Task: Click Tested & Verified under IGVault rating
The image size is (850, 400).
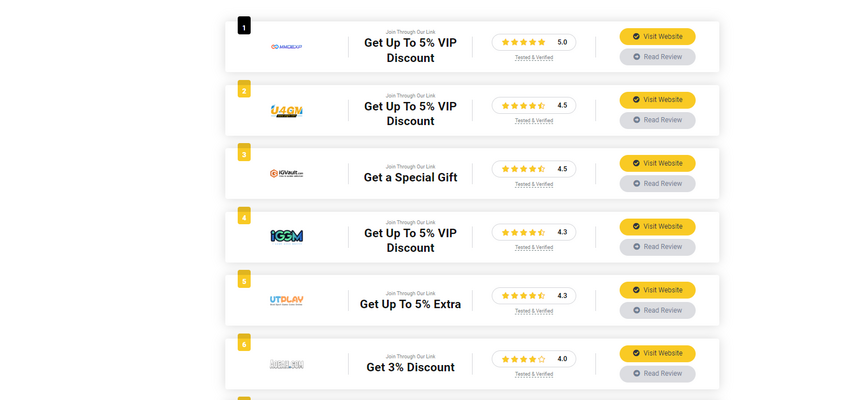Action: 533,184
